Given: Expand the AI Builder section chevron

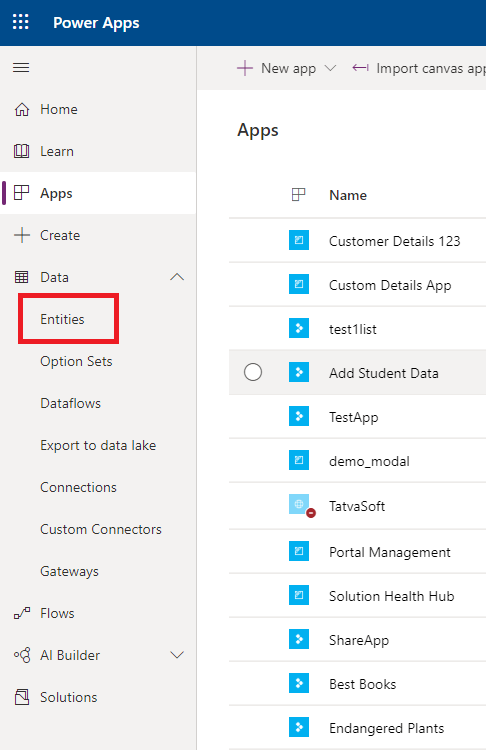Looking at the screenshot, I should (x=177, y=655).
